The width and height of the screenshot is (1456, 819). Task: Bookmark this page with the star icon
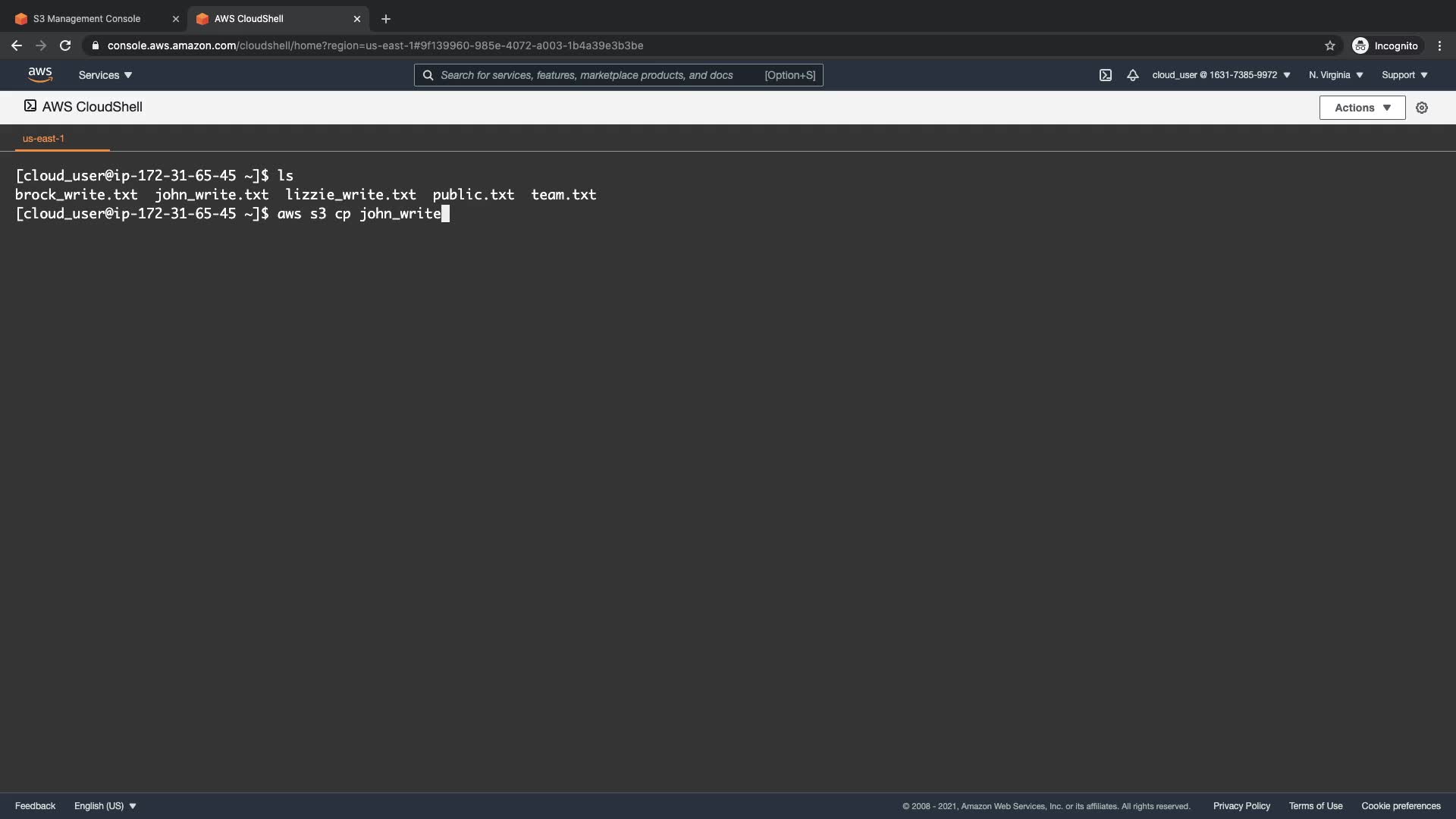[1329, 45]
